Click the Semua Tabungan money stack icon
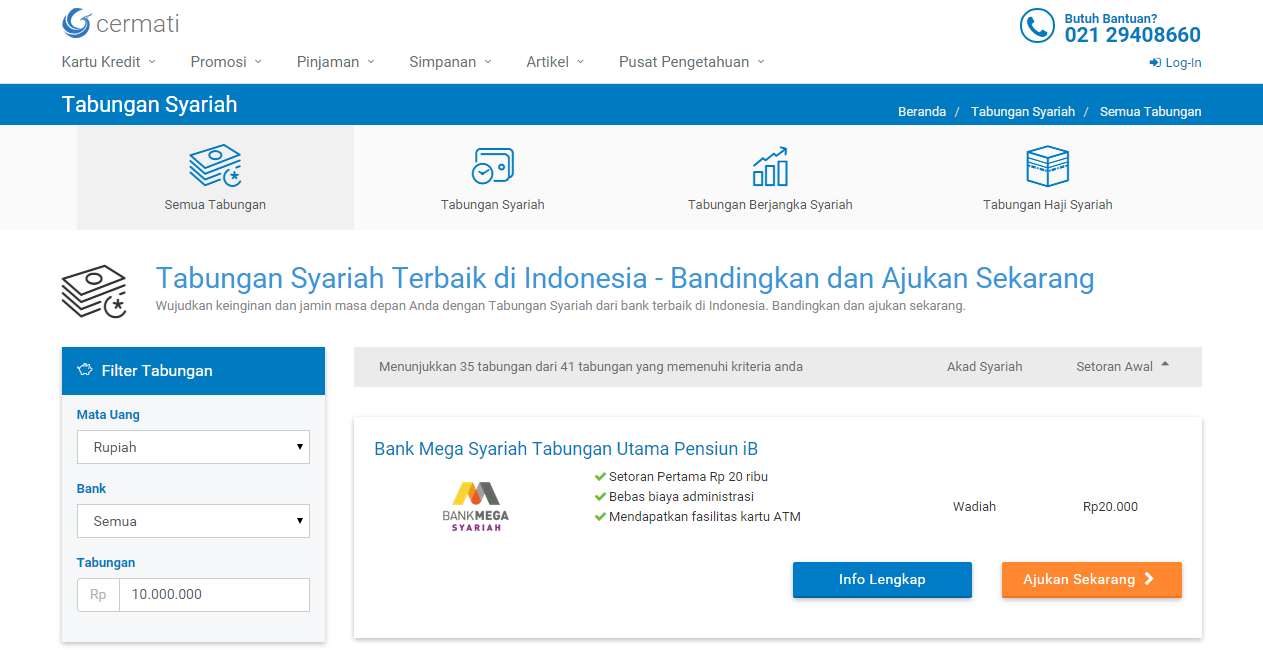Image resolution: width=1263 pixels, height=650 pixels. (x=215, y=166)
